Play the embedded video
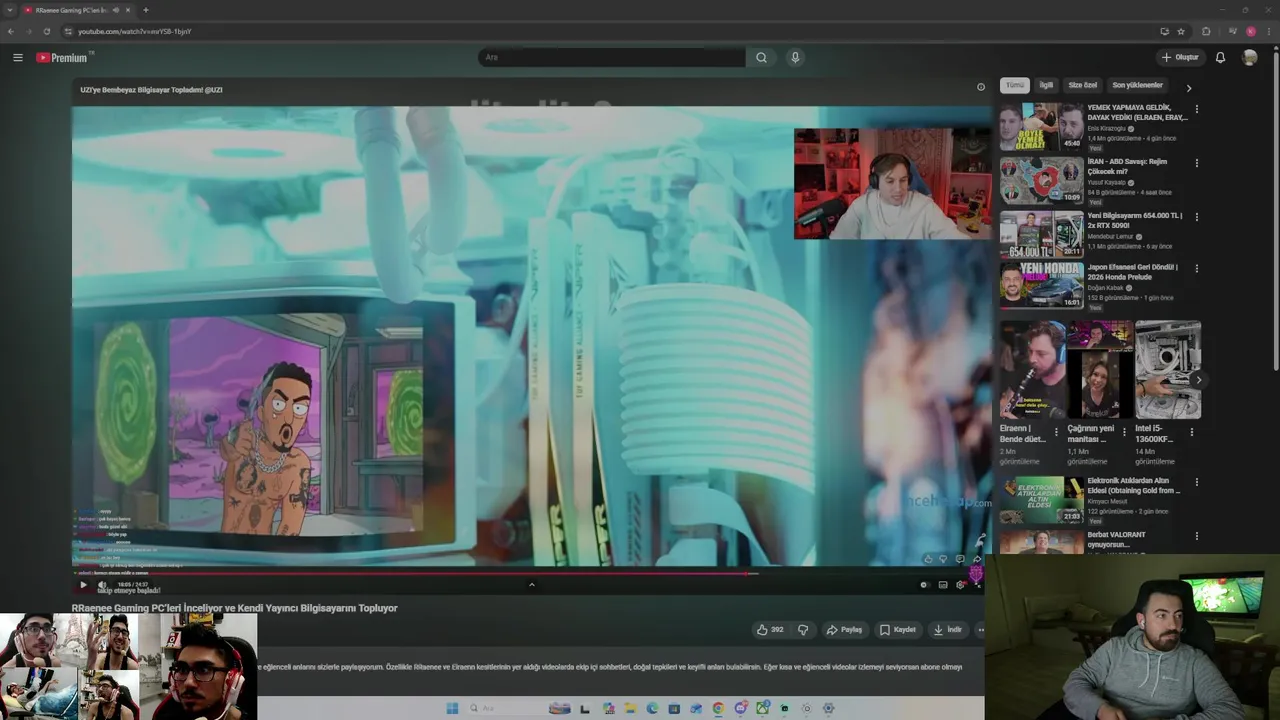 (83, 585)
